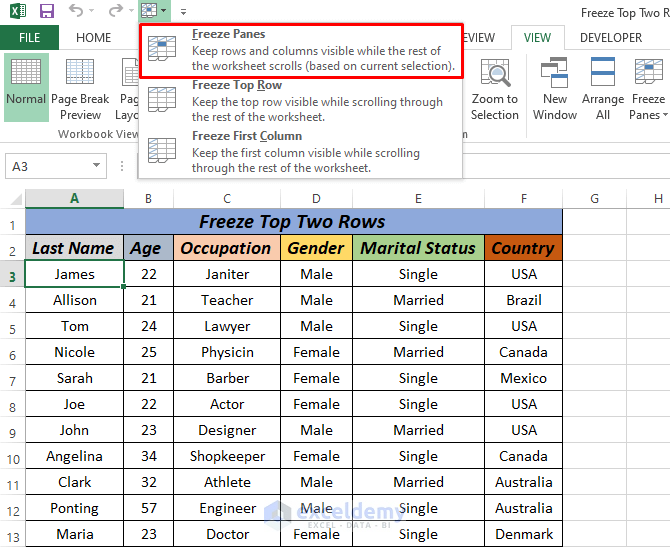Click Zoom to Selection button
Image resolution: width=670 pixels, height=547 pixels.
[x=495, y=89]
